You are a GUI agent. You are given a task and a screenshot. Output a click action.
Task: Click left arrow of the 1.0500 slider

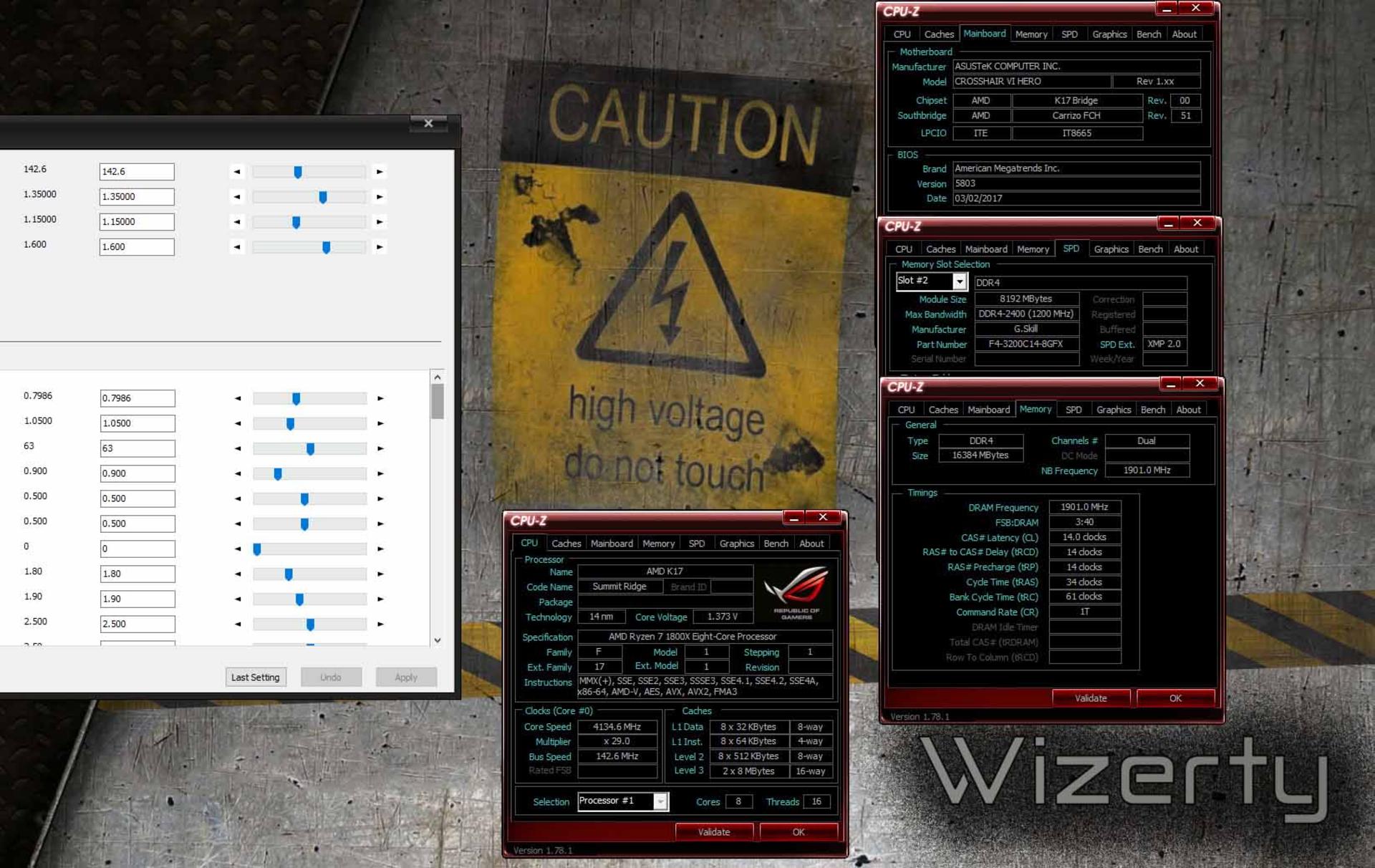click(238, 423)
